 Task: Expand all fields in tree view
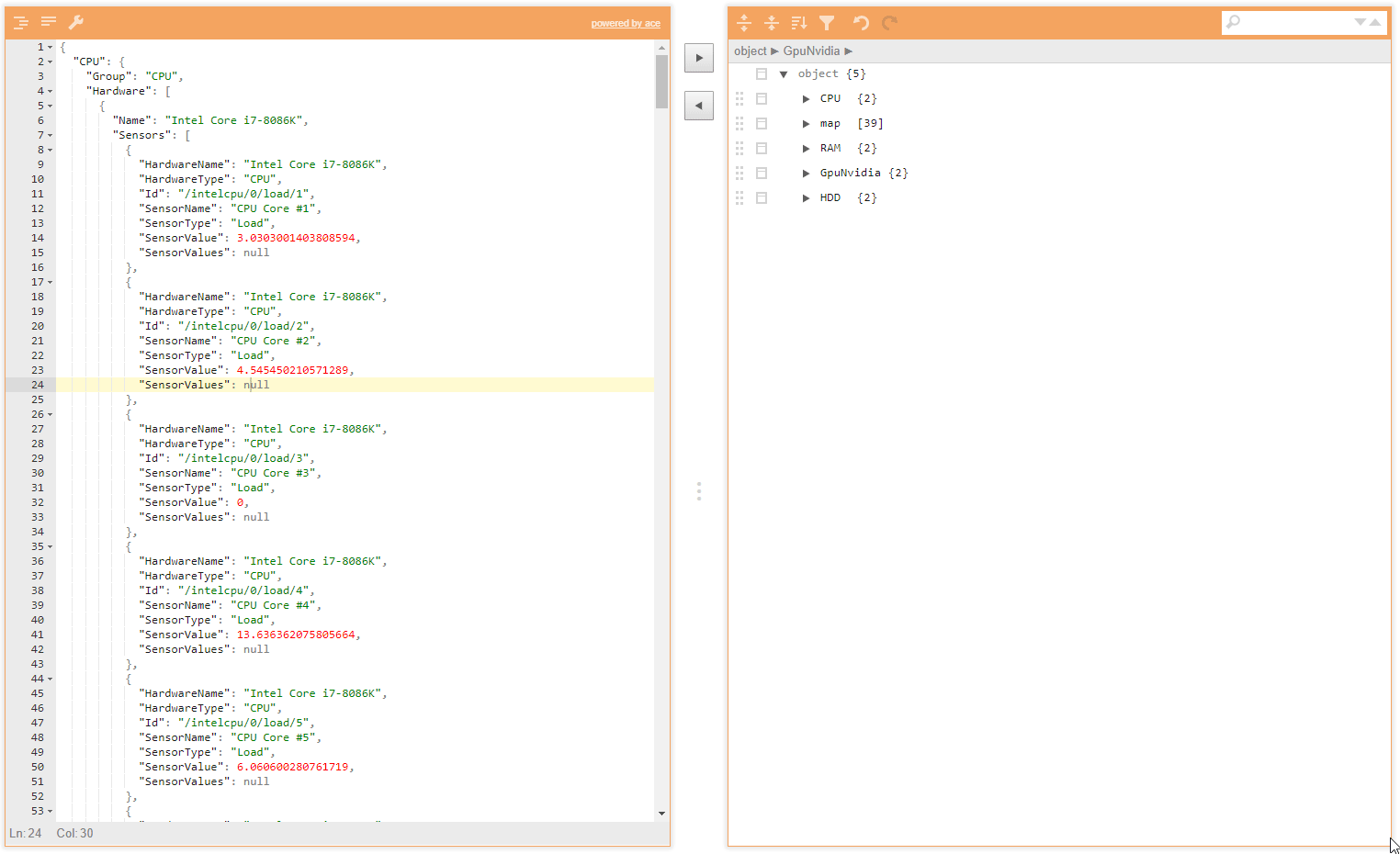coord(744,23)
